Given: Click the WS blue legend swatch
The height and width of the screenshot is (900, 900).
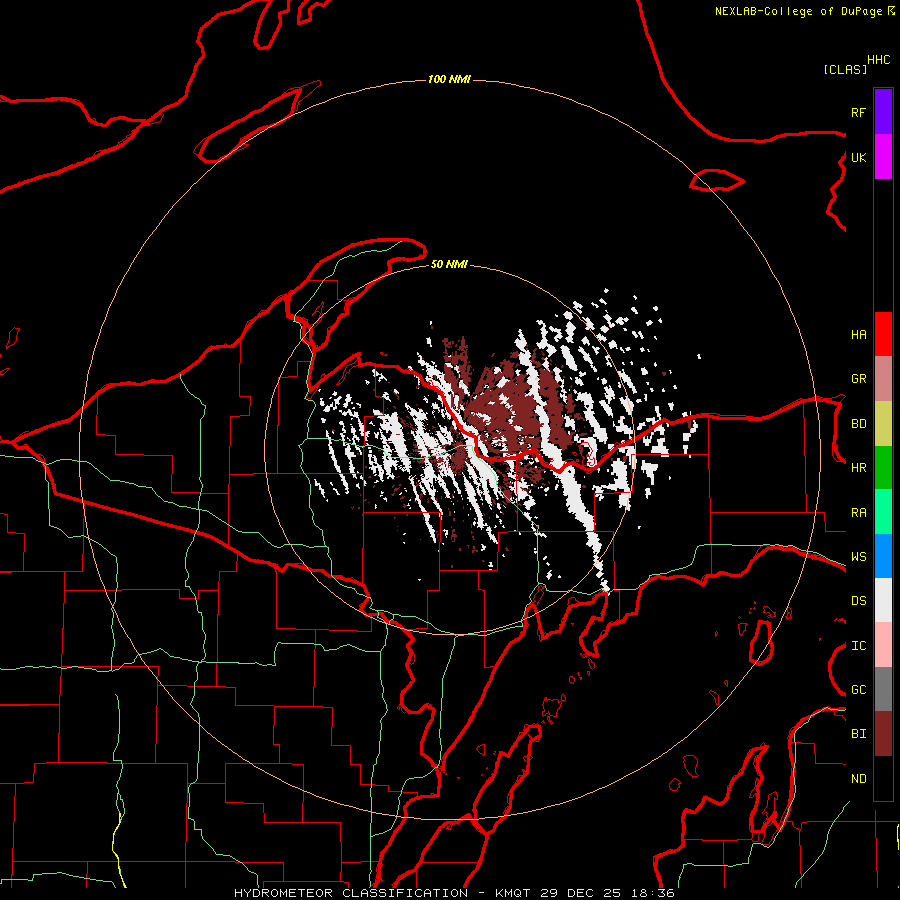Looking at the screenshot, I should [883, 556].
